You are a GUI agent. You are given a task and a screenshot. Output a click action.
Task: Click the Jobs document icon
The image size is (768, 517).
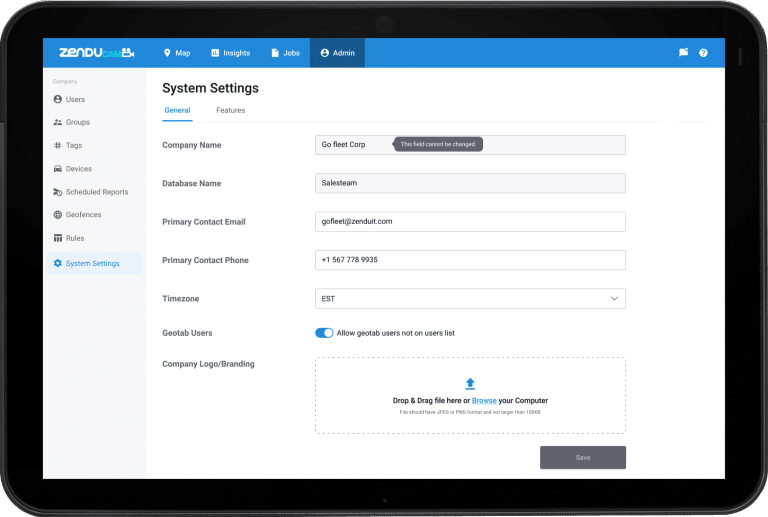275,53
